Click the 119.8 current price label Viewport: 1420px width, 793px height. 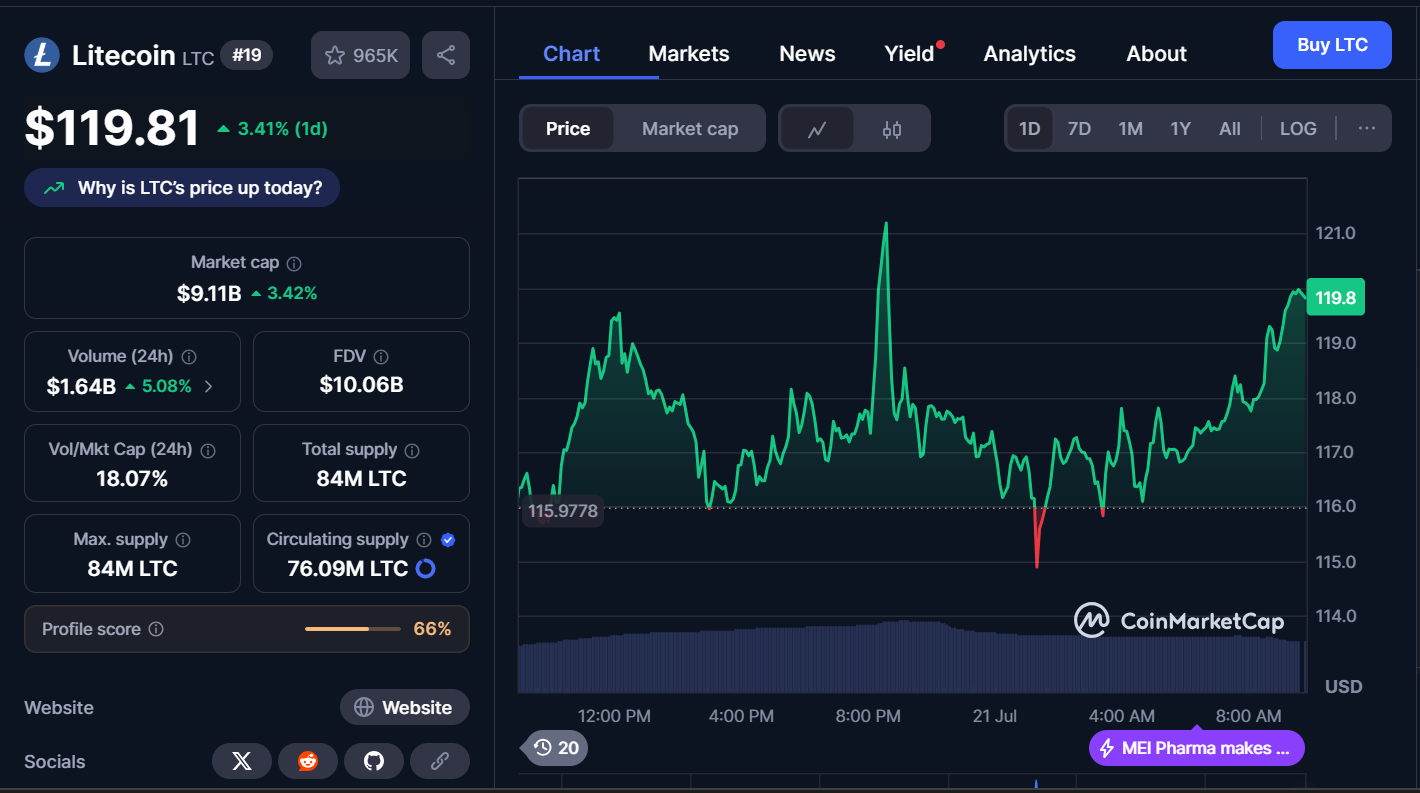1335,297
